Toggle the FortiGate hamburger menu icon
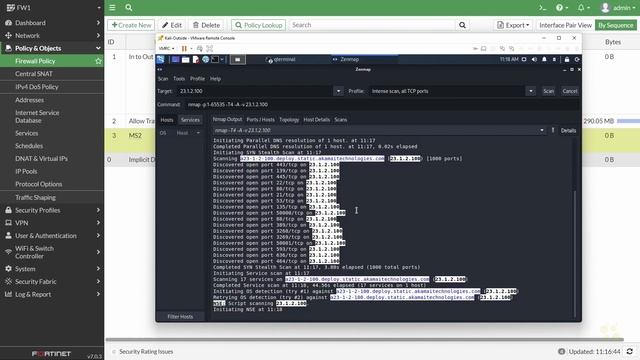The image size is (640, 360). pos(112,7)
